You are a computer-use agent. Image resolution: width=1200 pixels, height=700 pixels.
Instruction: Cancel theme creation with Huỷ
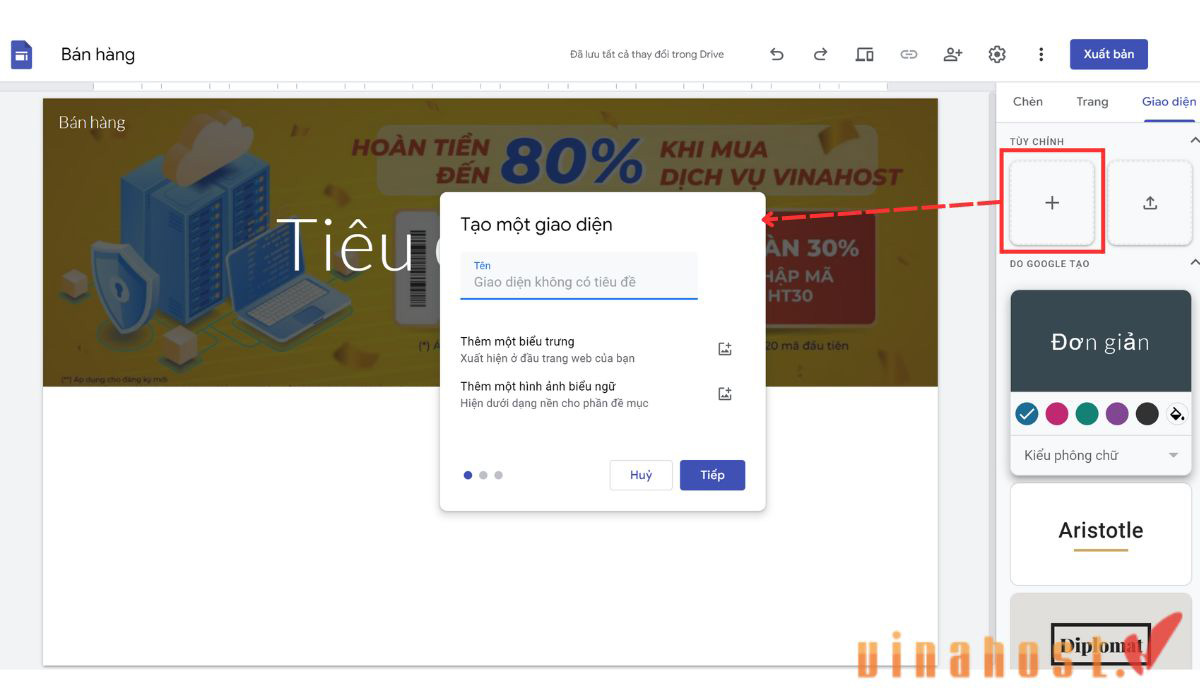[641, 475]
